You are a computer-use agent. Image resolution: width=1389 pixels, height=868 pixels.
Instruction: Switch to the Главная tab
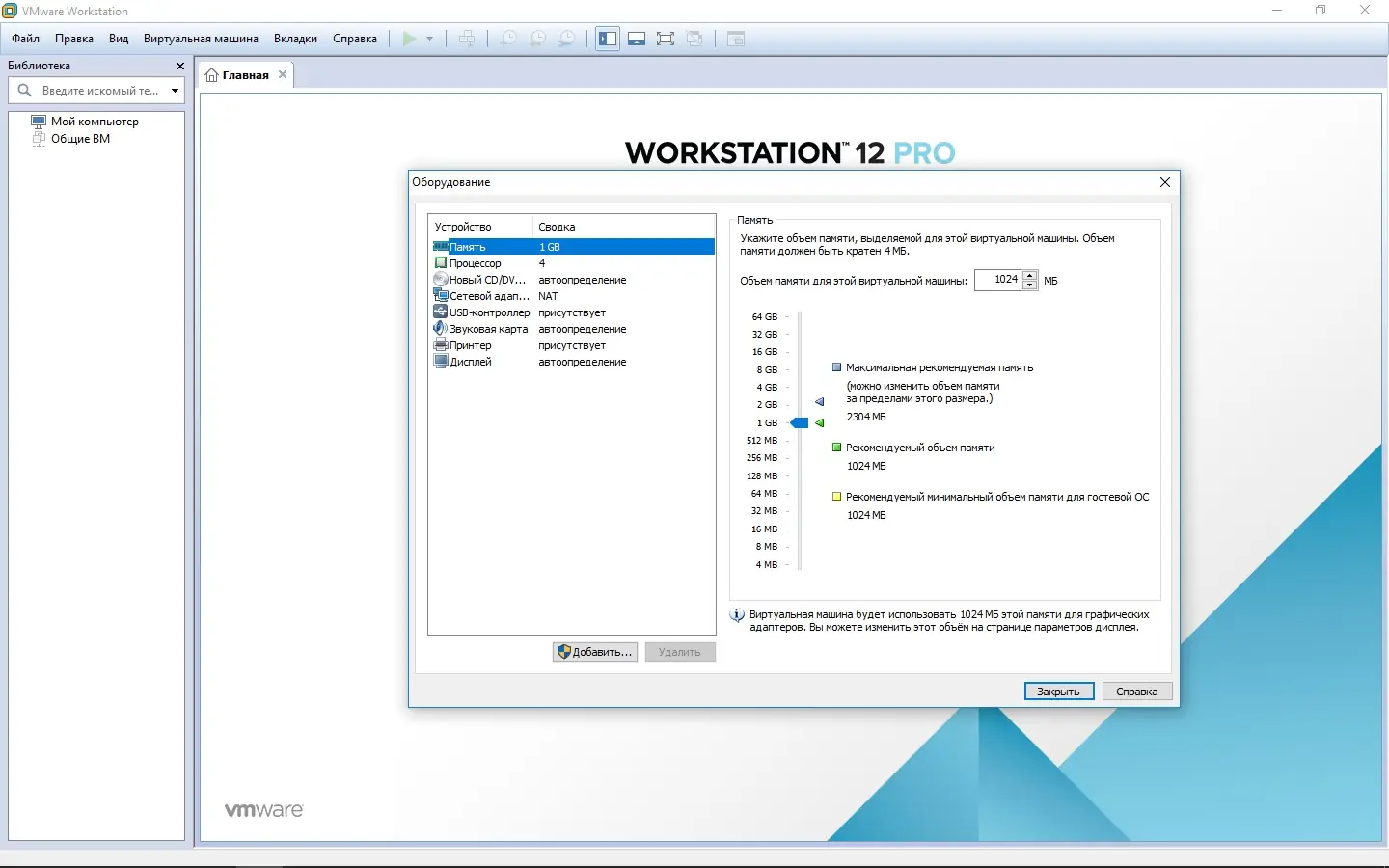pos(243,74)
